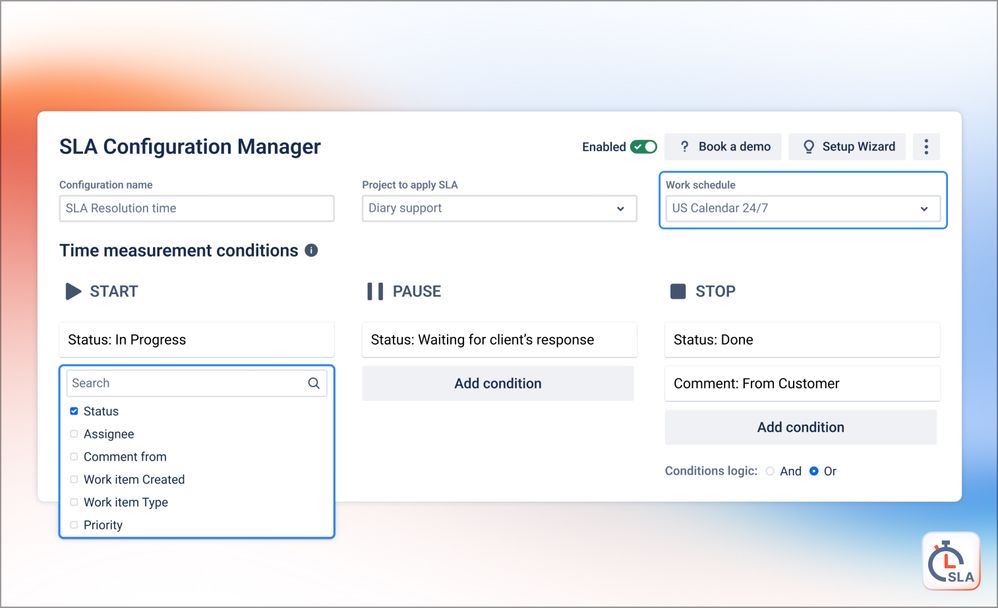Screen dimensions: 998x608
Task: Check the Work item Created checkbox
Action: (74, 479)
